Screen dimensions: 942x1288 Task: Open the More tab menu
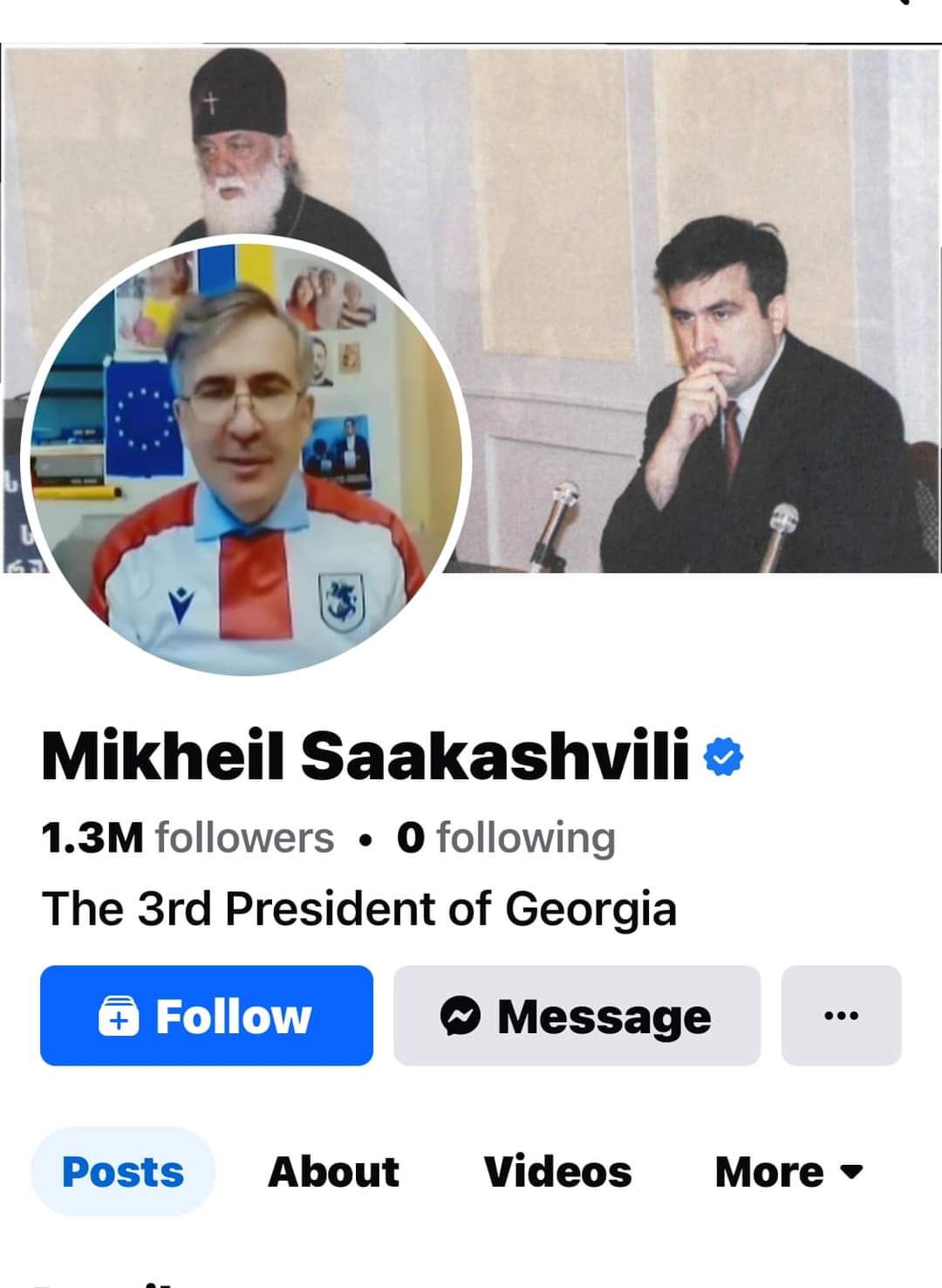point(788,1172)
